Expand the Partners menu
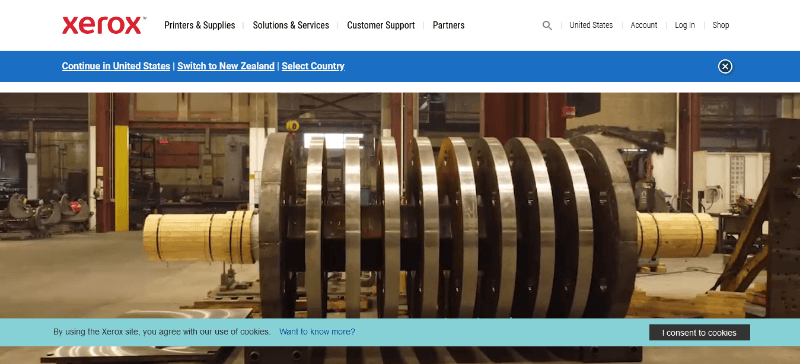The height and width of the screenshot is (364, 800). [x=448, y=25]
